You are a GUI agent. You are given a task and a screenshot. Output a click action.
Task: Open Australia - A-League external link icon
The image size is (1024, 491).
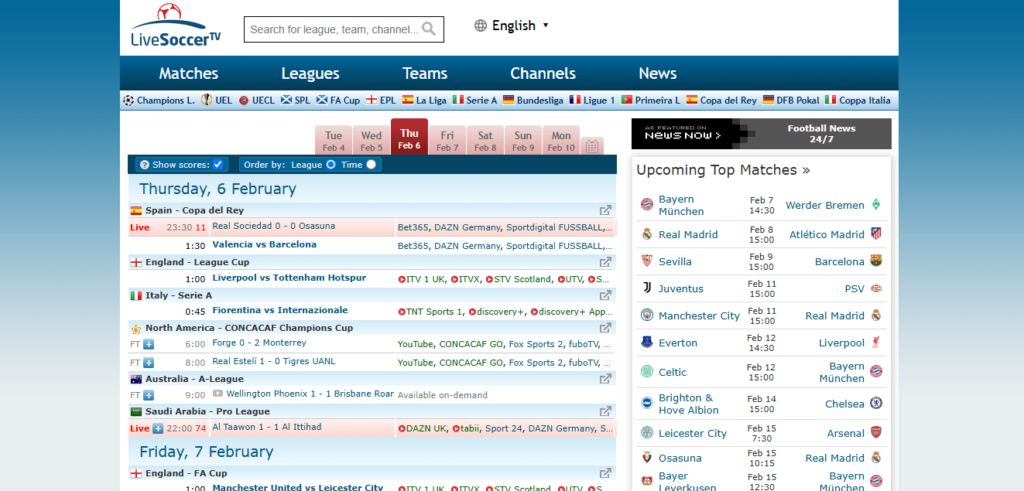605,379
